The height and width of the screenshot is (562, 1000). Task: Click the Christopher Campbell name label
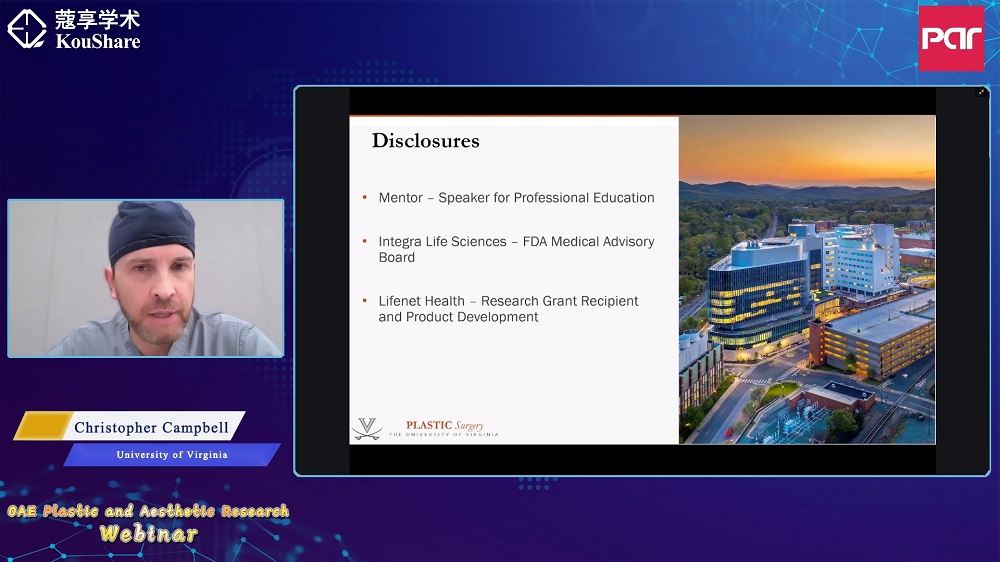coord(151,427)
